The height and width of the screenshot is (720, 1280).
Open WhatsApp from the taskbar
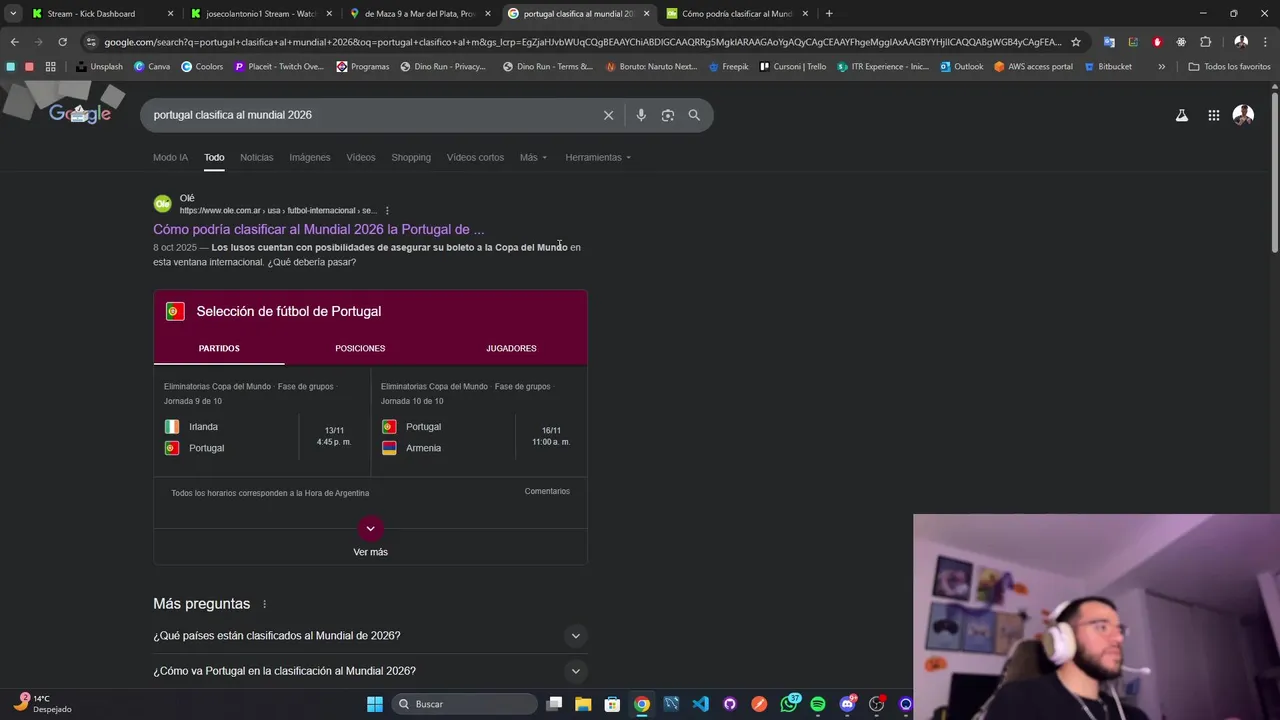click(x=789, y=704)
